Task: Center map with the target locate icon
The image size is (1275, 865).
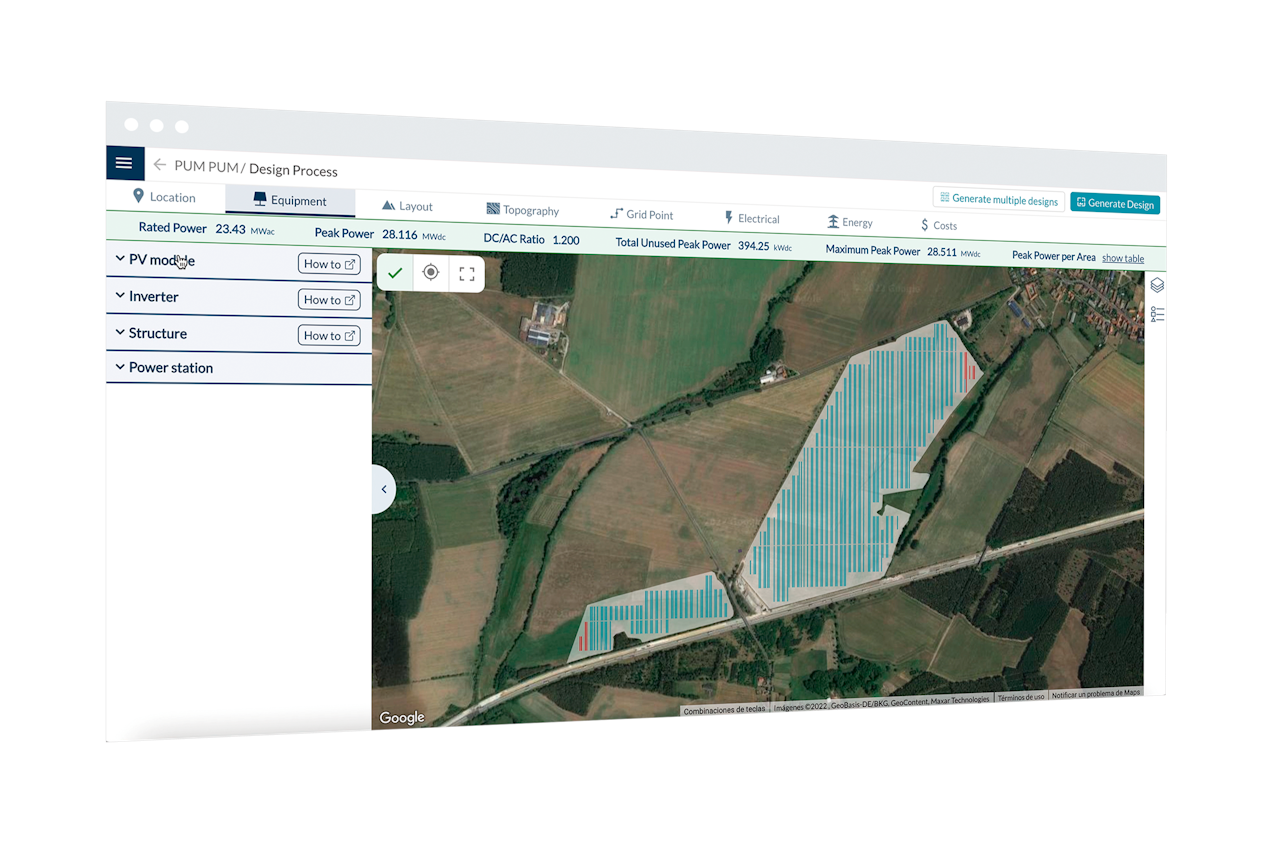Action: coord(431,273)
